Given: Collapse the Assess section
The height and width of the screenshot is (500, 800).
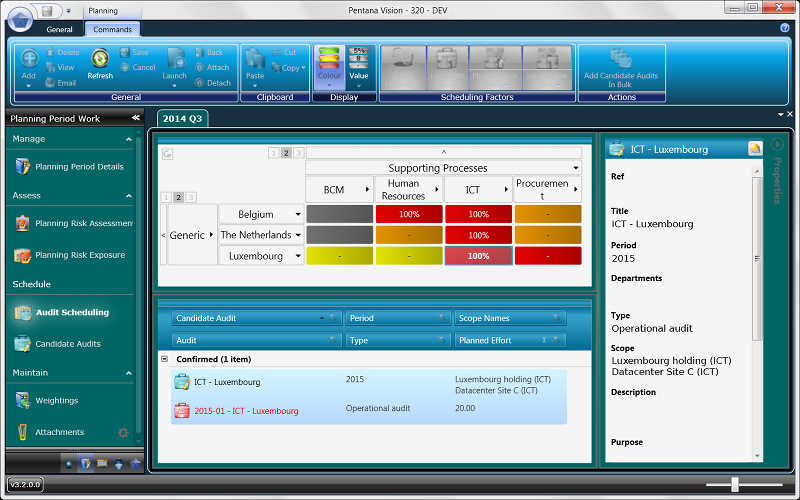Looking at the screenshot, I should [129, 196].
